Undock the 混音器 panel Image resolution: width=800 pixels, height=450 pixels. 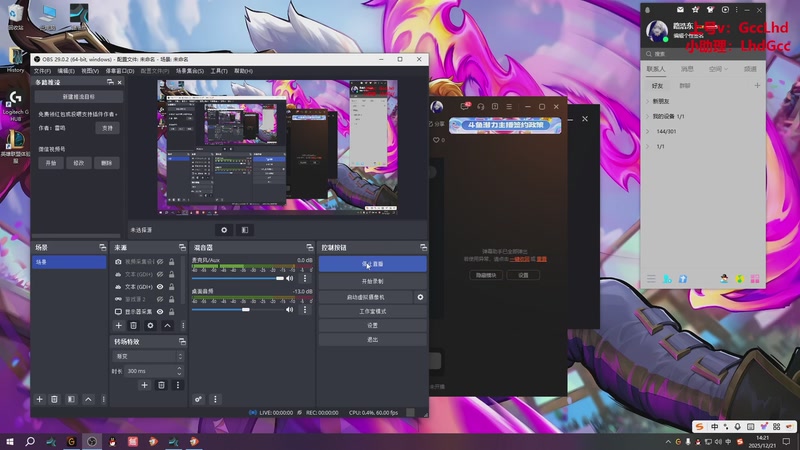pyautogui.click(x=310, y=247)
